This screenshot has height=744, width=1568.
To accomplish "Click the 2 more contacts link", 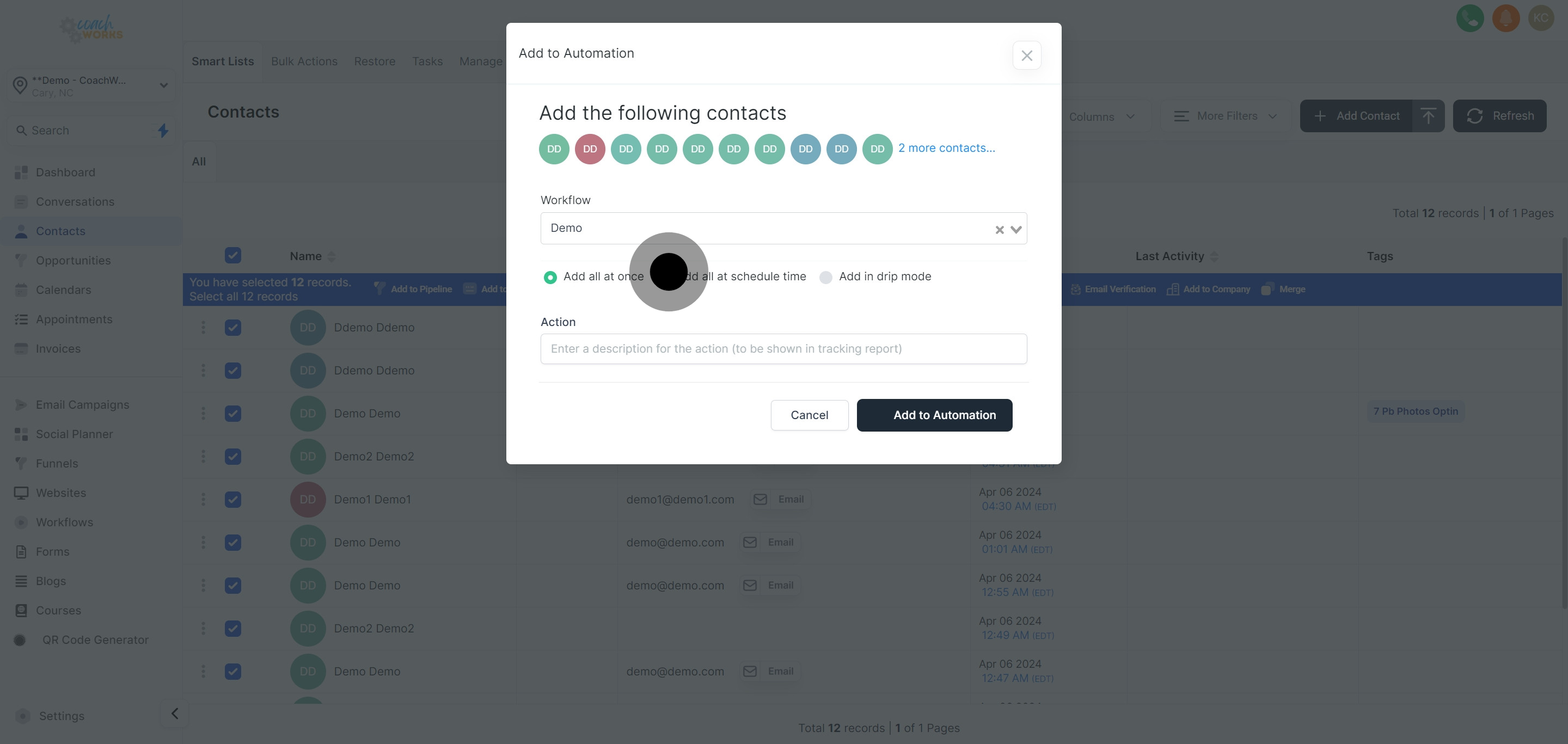I will (x=947, y=148).
